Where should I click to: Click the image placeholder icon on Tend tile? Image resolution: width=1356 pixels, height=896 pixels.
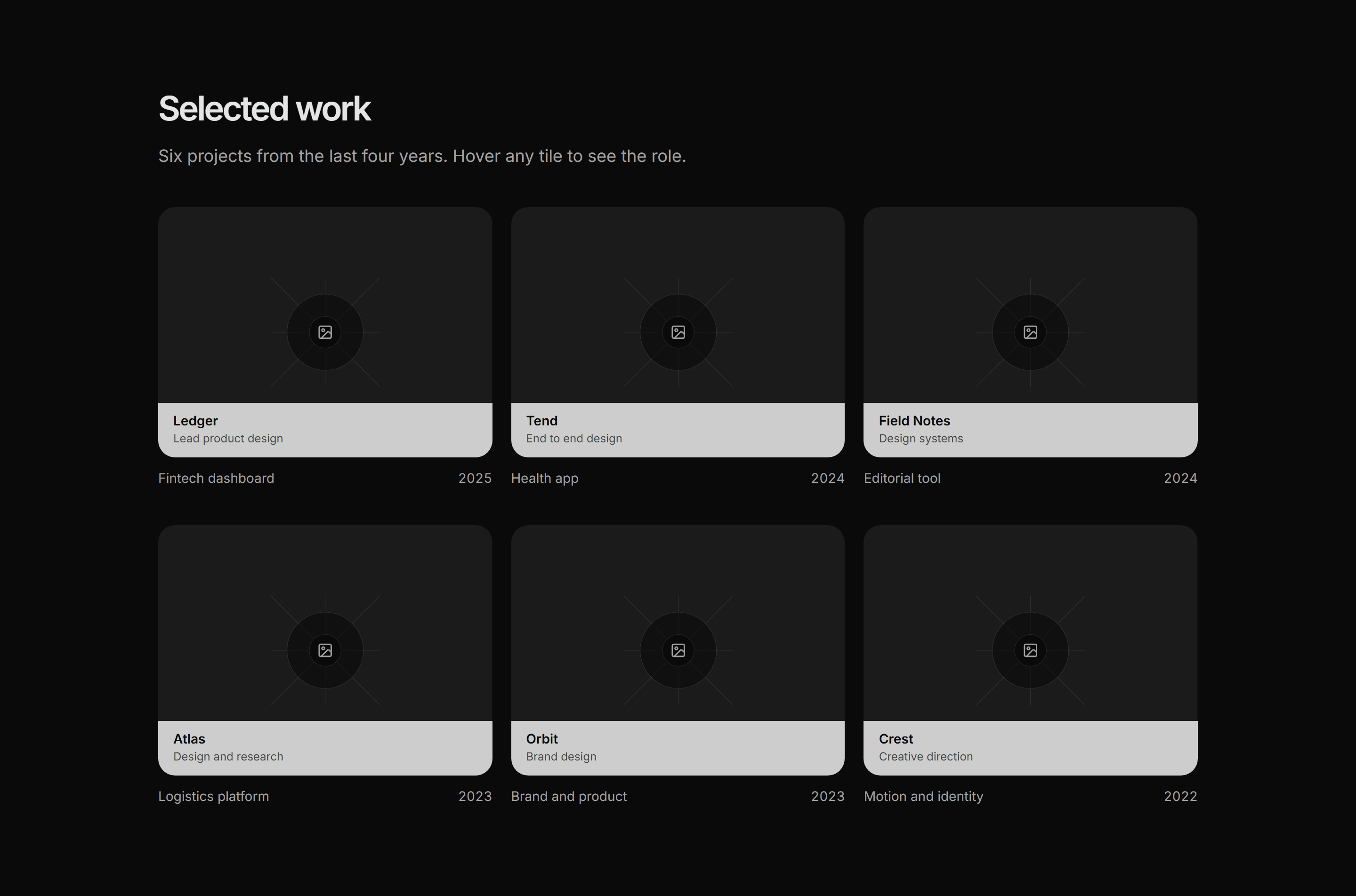[x=678, y=332]
